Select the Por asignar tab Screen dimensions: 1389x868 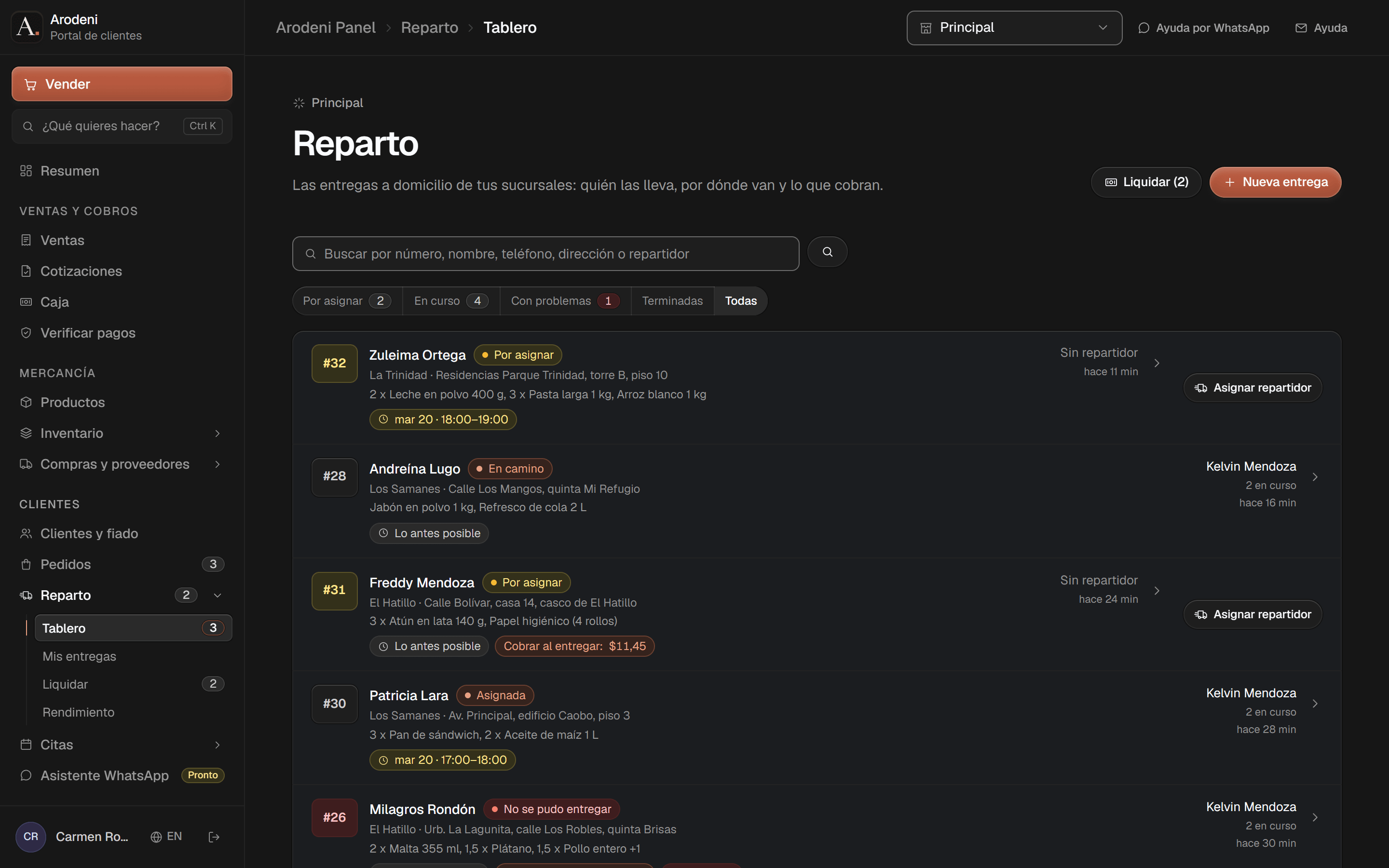tap(347, 301)
